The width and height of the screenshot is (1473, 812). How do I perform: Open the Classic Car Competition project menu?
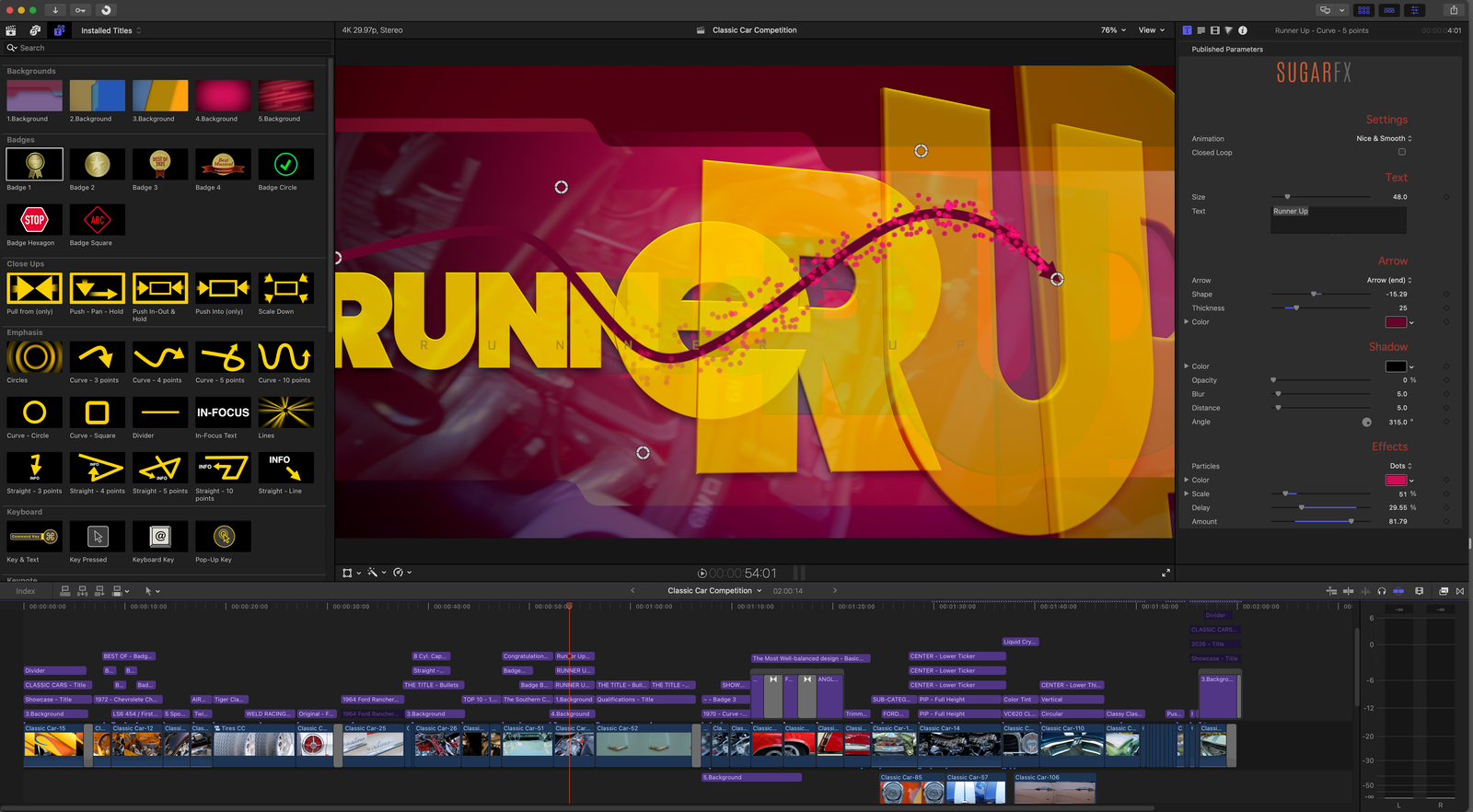714,591
